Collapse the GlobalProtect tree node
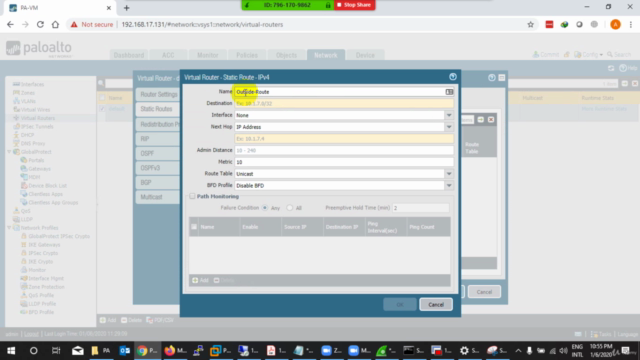 pyautogui.click(x=9, y=152)
